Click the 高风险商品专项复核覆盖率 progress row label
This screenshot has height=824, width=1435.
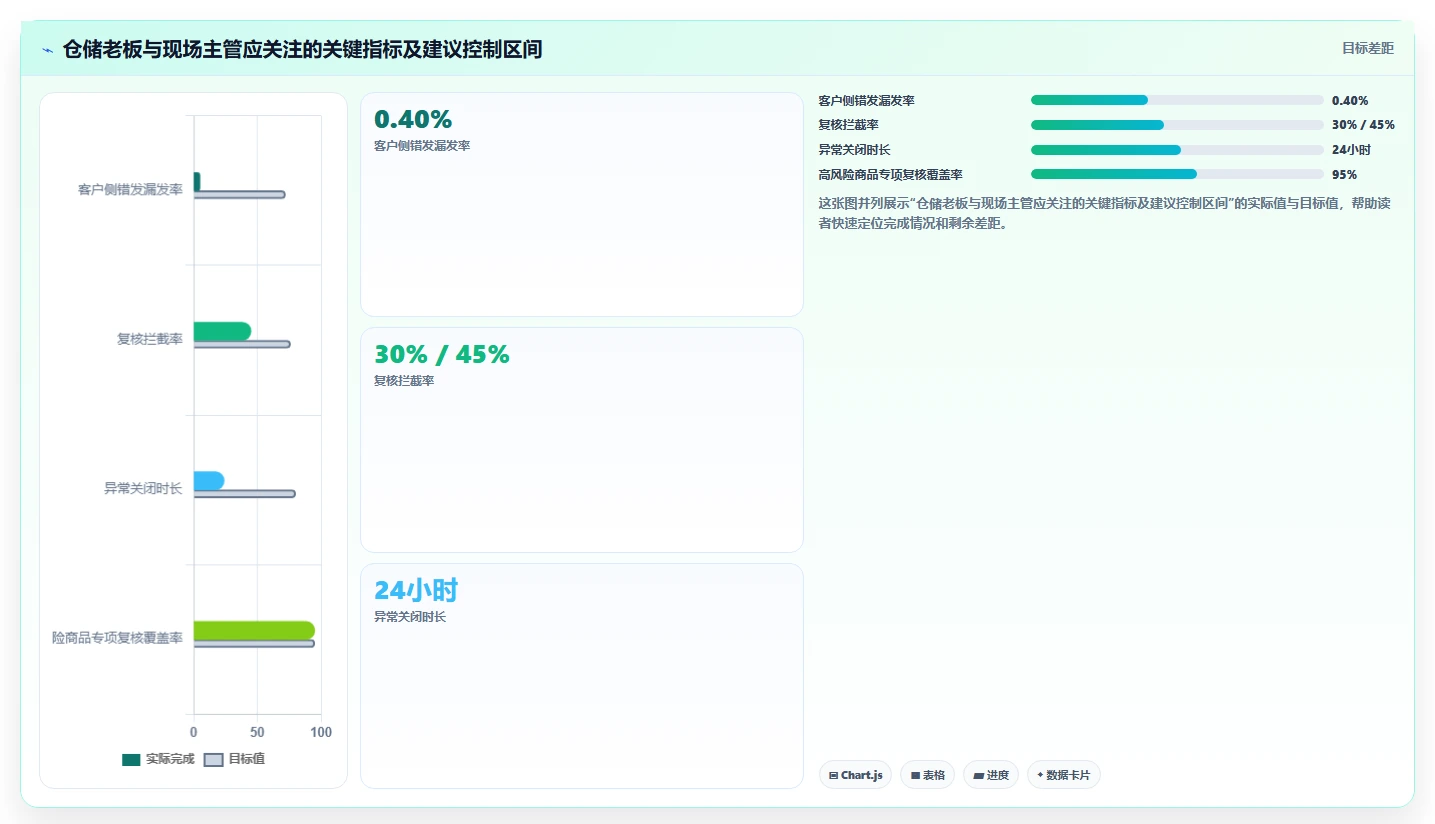point(891,174)
